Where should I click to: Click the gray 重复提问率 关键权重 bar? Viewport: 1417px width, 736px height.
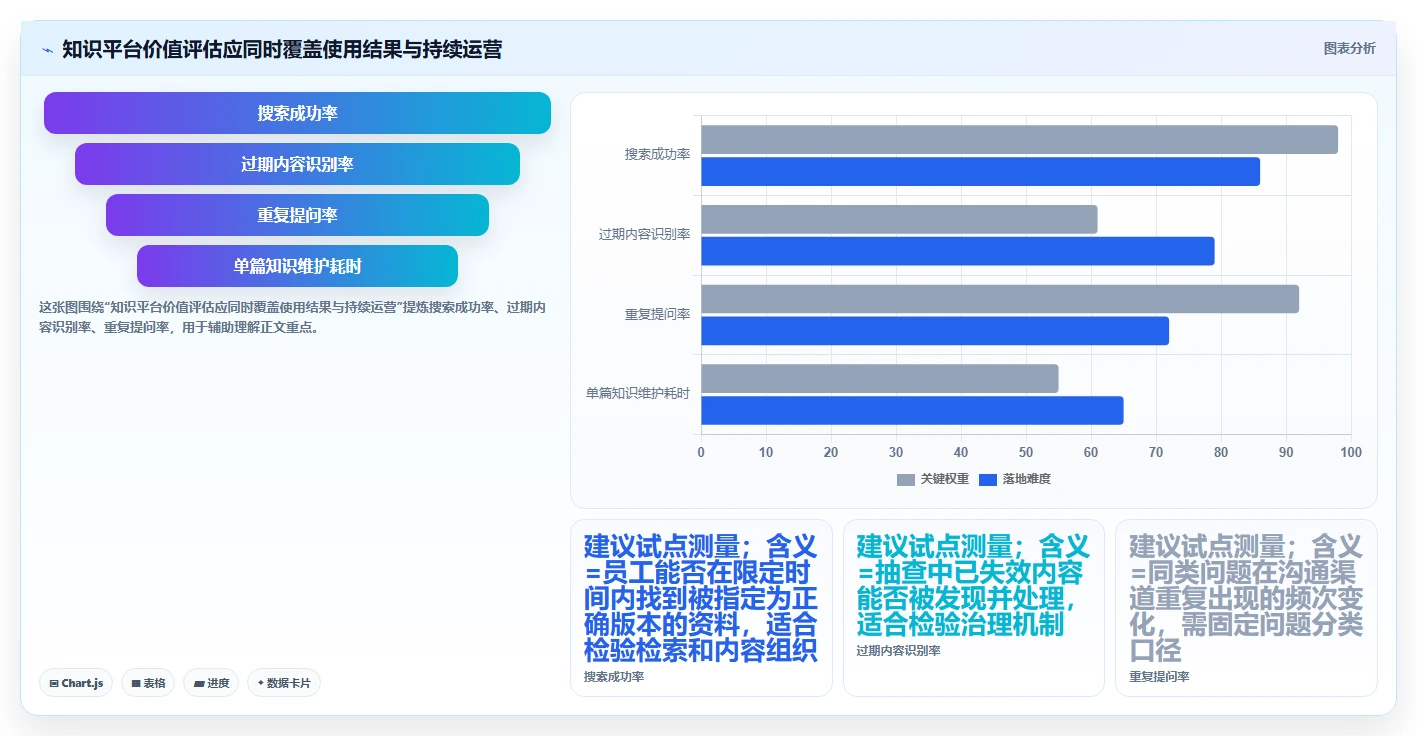tap(1000, 299)
